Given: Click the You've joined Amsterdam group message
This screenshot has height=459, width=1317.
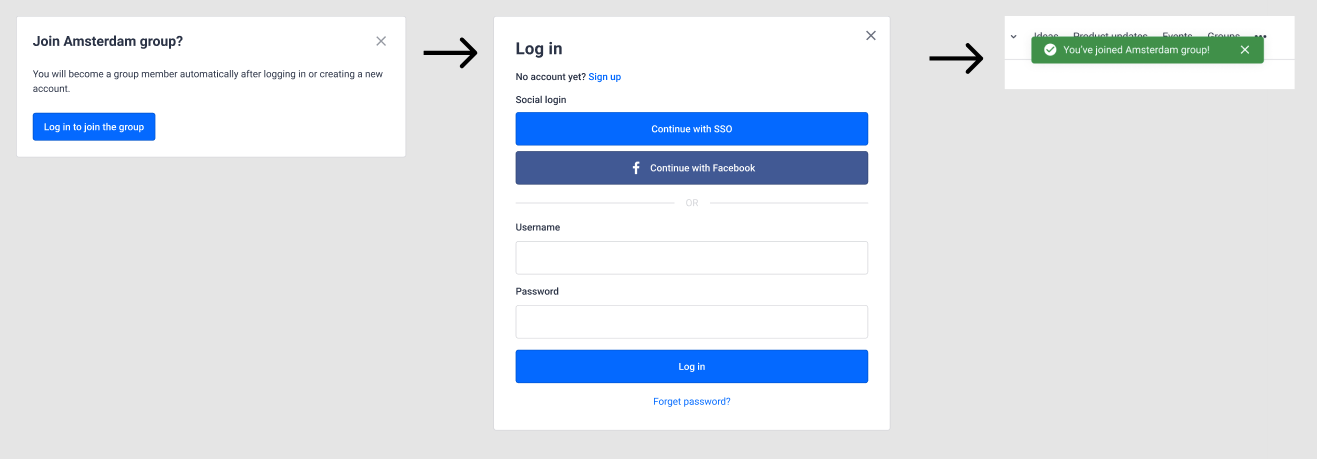Looking at the screenshot, I should pos(1136,50).
